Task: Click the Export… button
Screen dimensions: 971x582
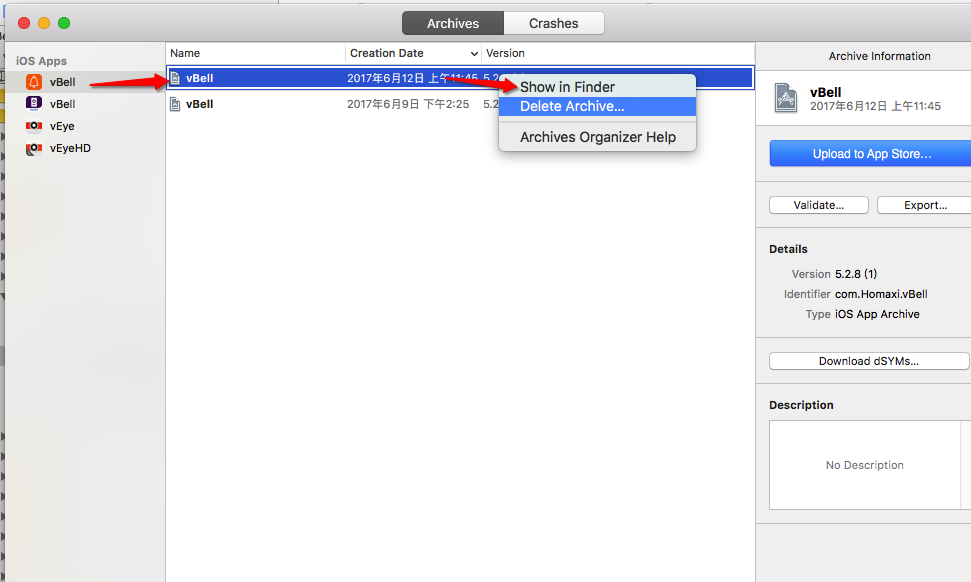Action: click(925, 205)
